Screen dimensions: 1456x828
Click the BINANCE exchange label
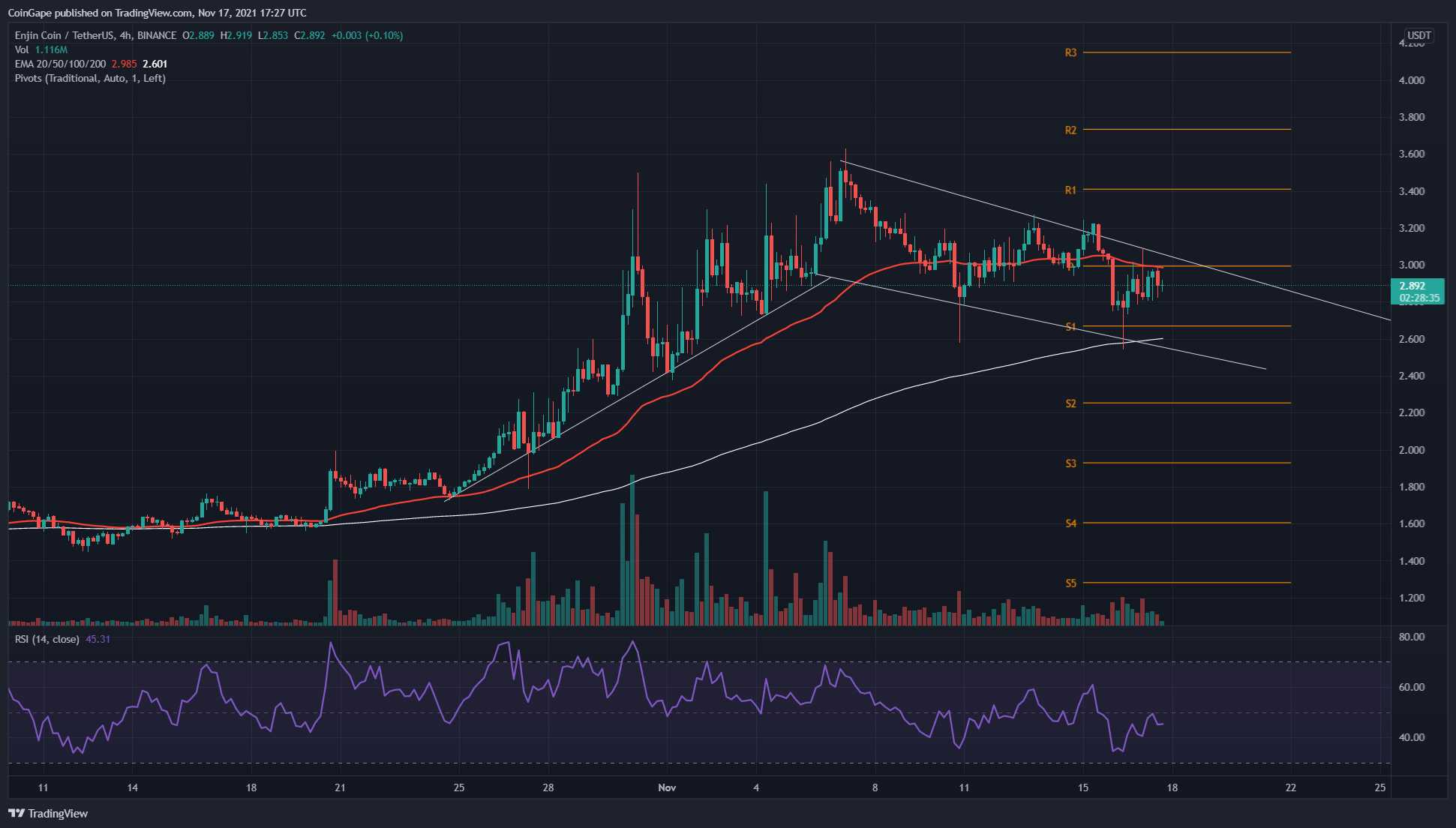click(x=157, y=35)
